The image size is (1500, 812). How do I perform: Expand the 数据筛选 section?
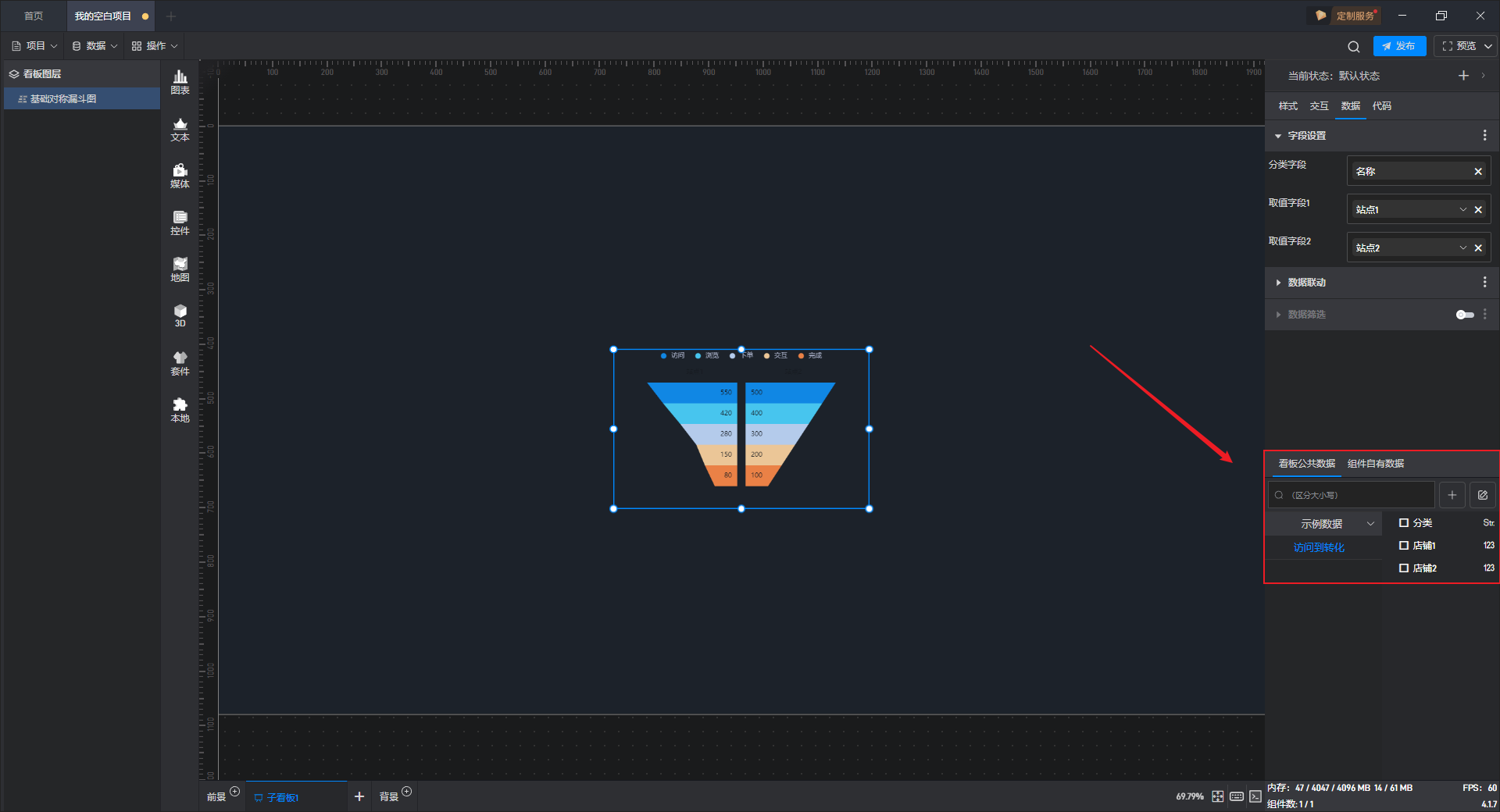click(x=1278, y=315)
